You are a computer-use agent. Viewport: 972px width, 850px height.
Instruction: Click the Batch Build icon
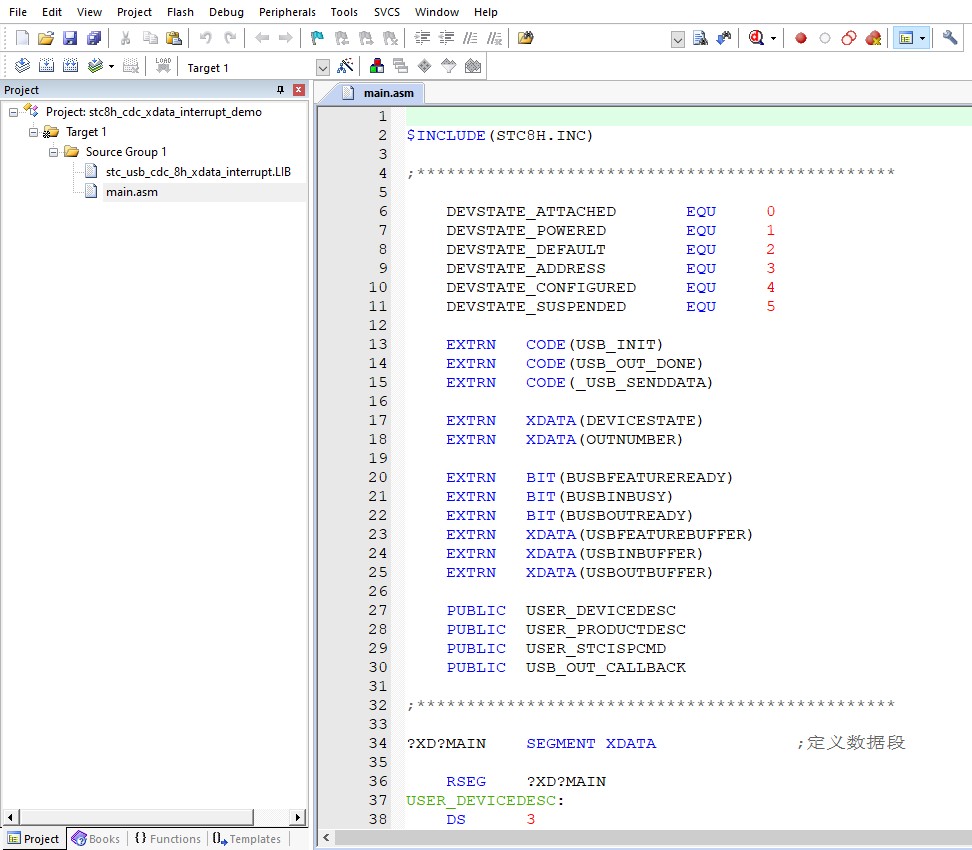point(95,65)
